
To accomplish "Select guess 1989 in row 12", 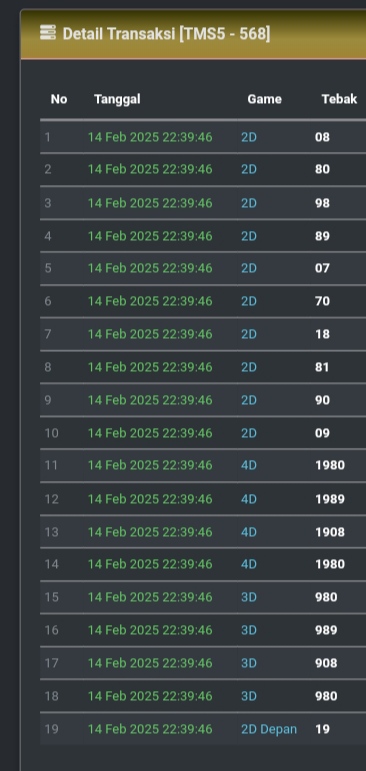I will pyautogui.click(x=330, y=499).
